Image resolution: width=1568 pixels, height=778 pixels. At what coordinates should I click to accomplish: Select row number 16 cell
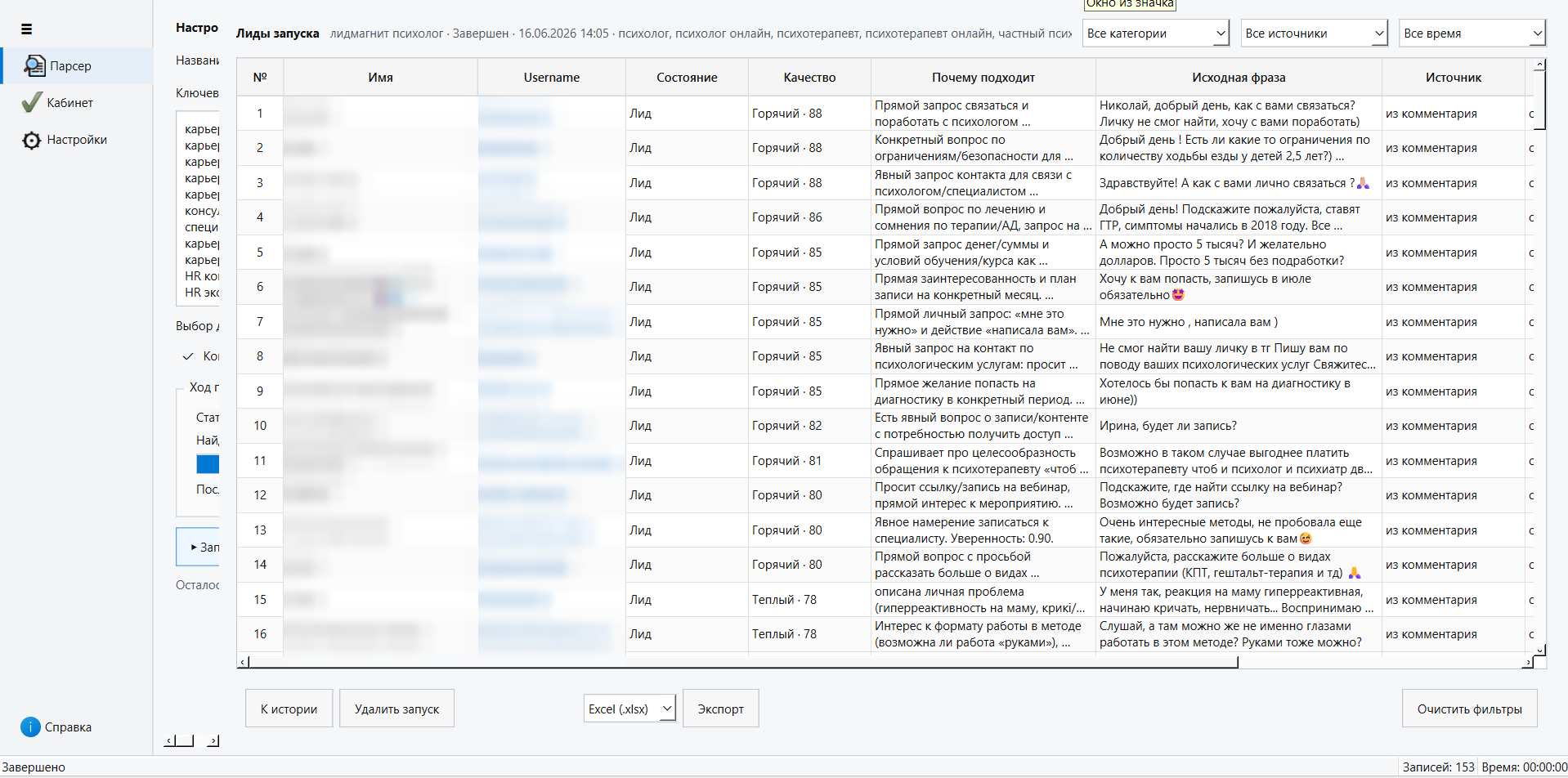(260, 633)
